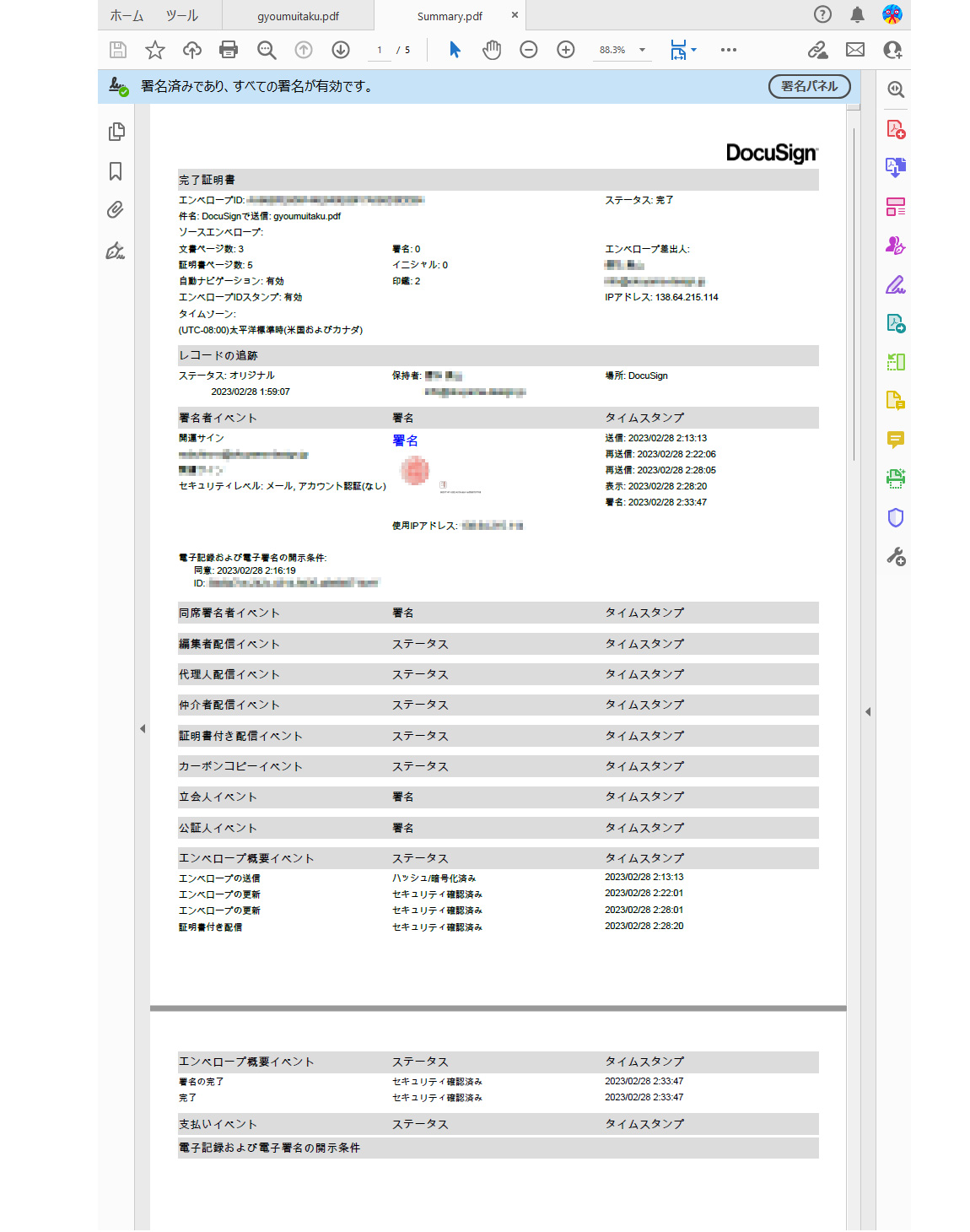This screenshot has height=1232, width=970.
Task: Select the Summary.pdf document tab
Action: [x=450, y=15]
